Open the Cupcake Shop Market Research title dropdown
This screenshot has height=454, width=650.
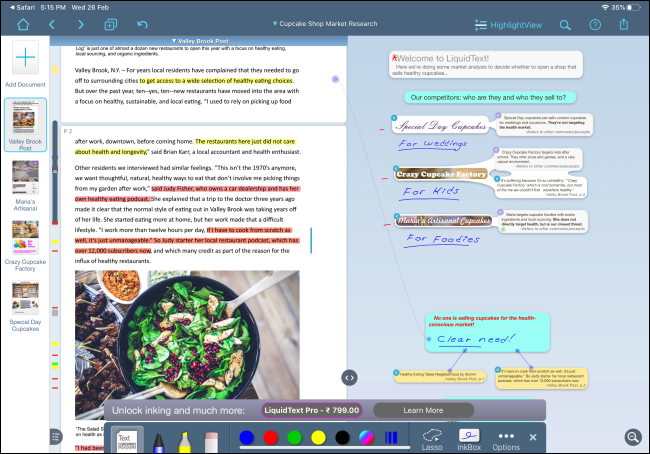coord(325,24)
